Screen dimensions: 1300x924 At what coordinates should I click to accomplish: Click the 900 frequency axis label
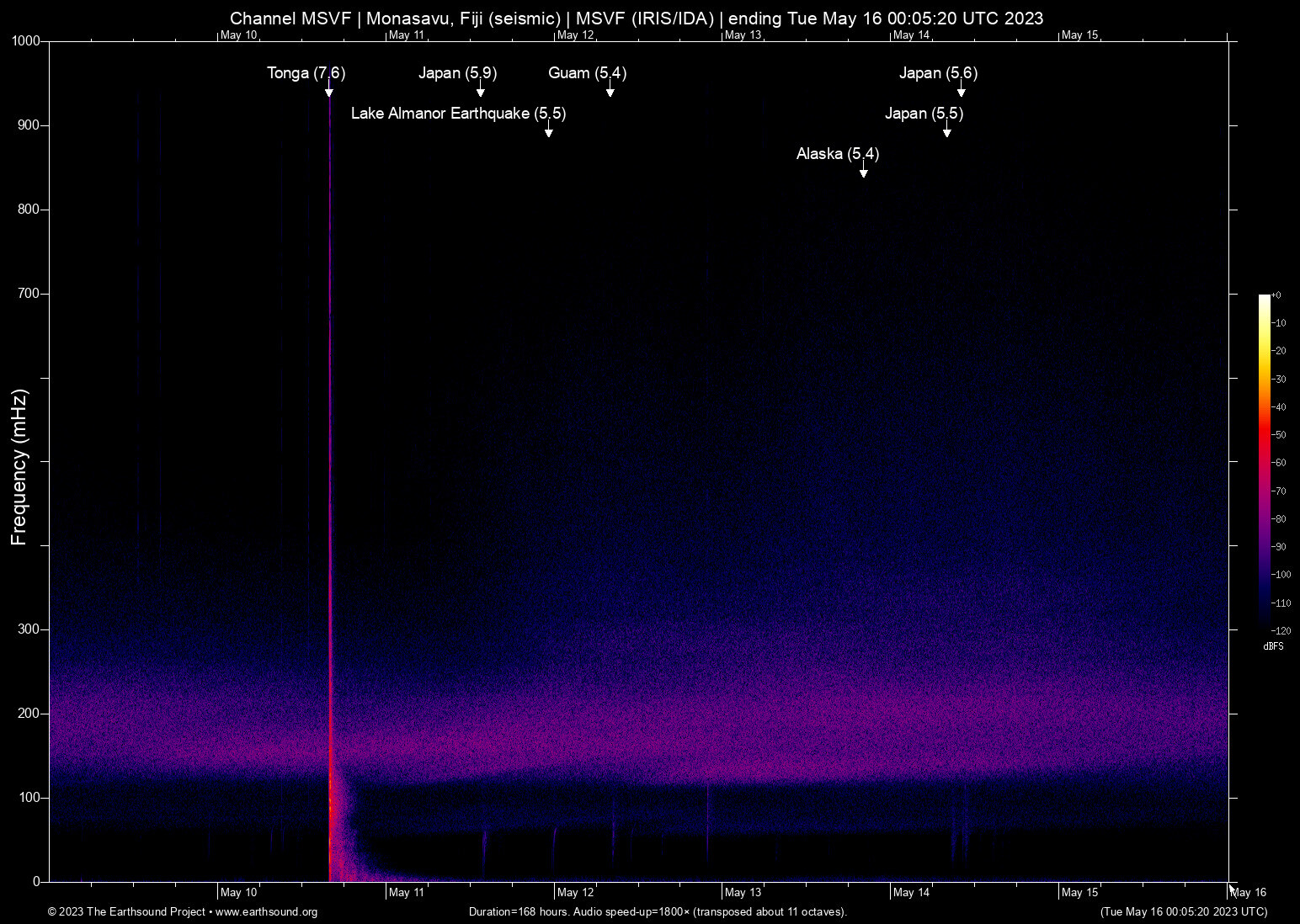29,125
